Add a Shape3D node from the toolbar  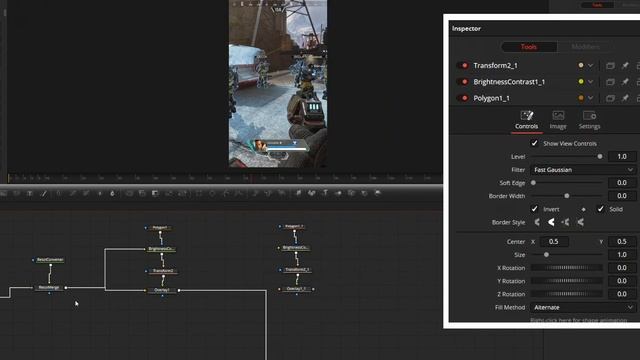[311, 193]
